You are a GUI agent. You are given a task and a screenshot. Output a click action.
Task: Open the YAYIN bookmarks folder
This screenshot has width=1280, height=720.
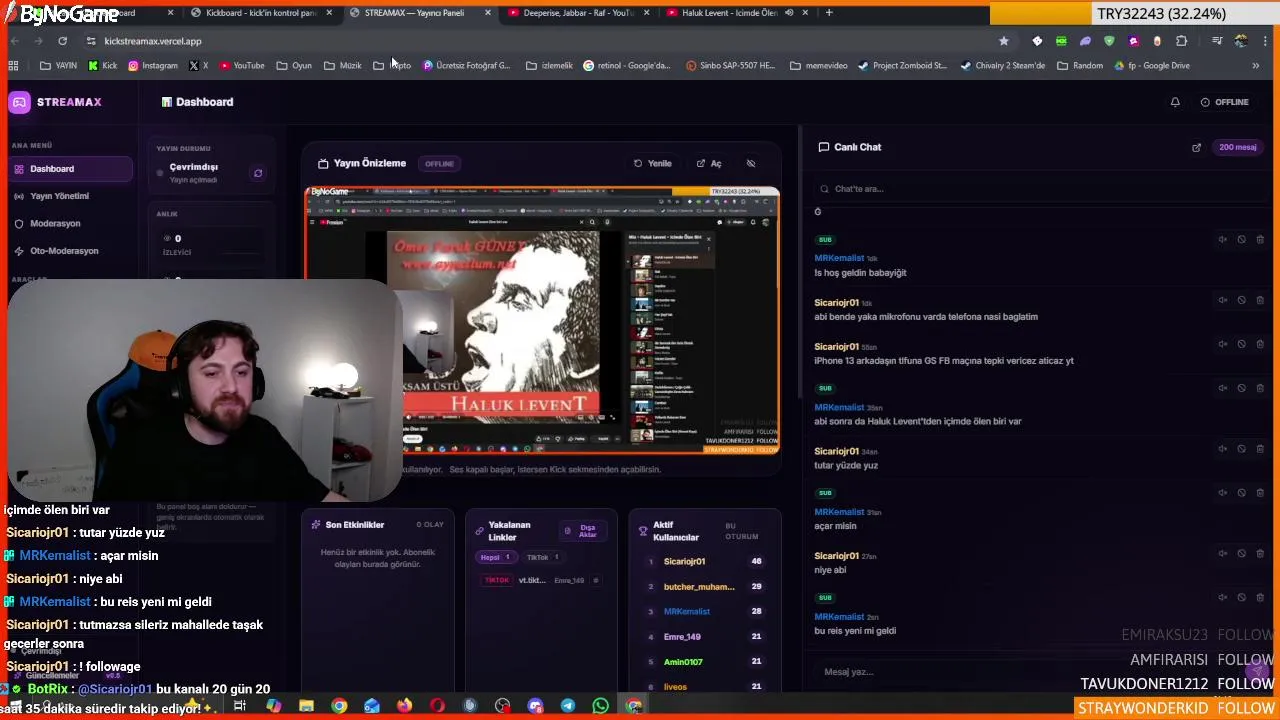point(58,66)
